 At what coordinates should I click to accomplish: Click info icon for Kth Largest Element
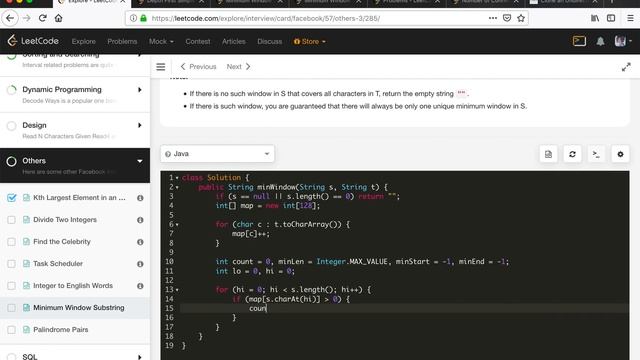140,198
